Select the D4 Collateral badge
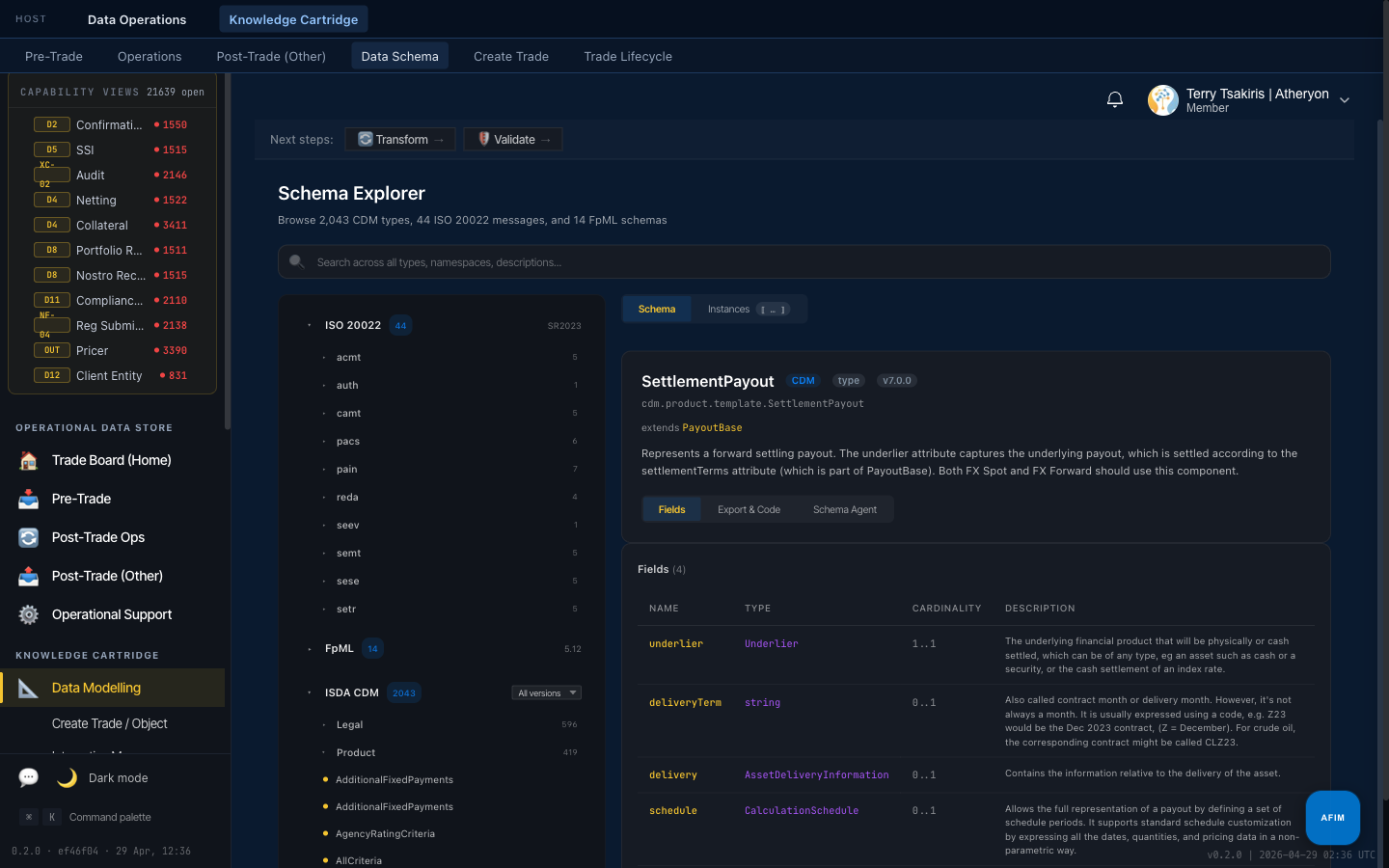 pos(52,225)
